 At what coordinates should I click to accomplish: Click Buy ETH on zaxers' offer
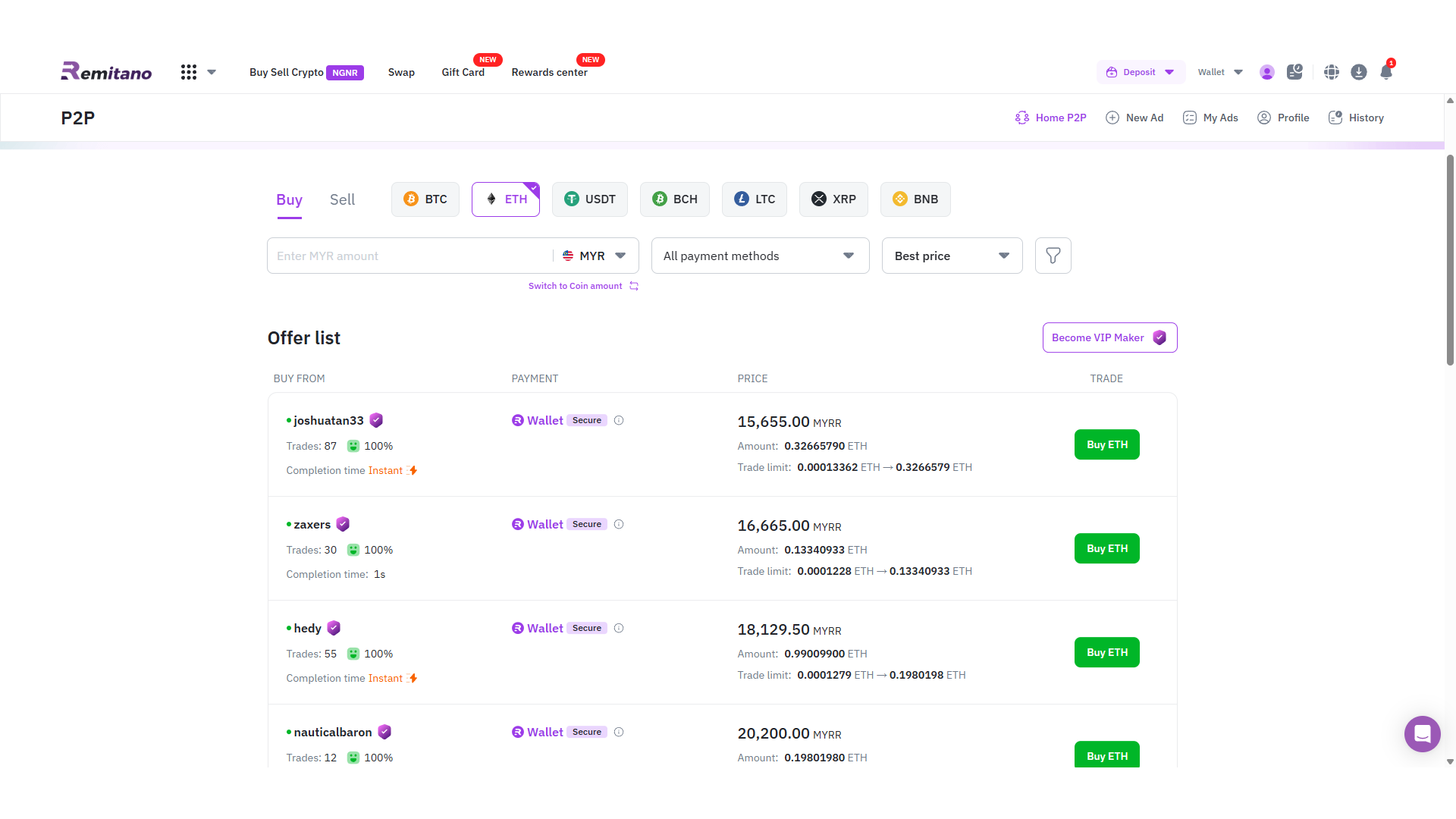point(1106,548)
